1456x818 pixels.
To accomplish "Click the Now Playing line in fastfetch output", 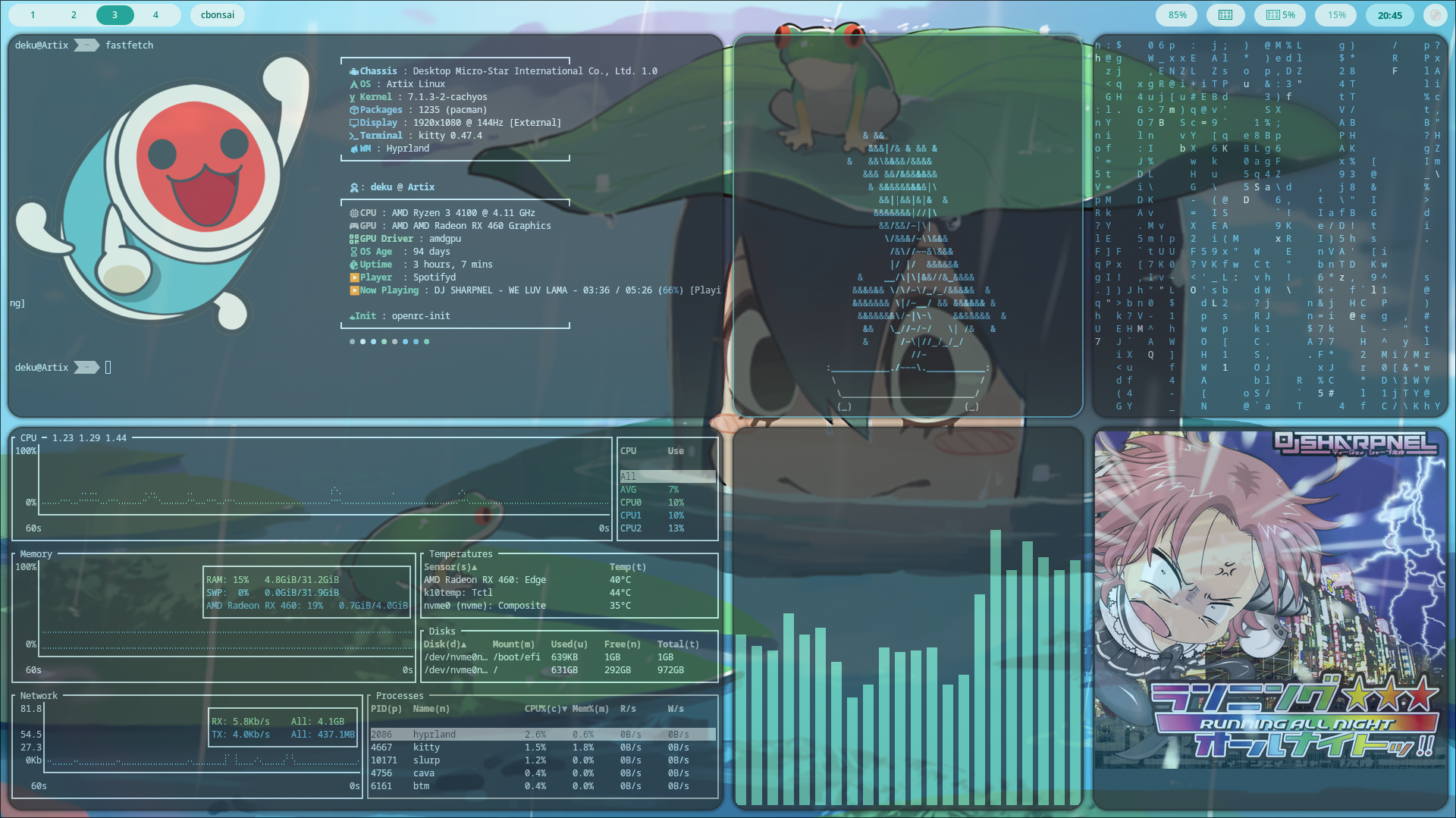I will 535,290.
